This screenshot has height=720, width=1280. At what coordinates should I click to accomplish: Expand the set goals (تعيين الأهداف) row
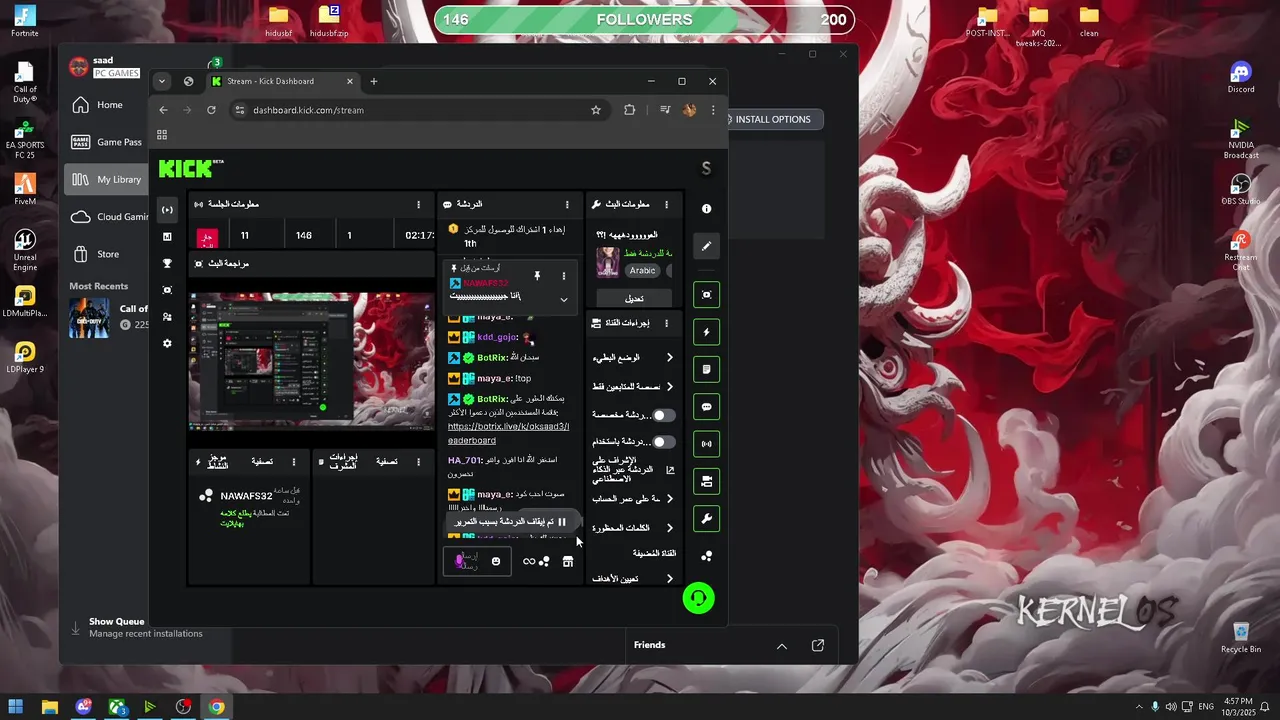click(632, 579)
